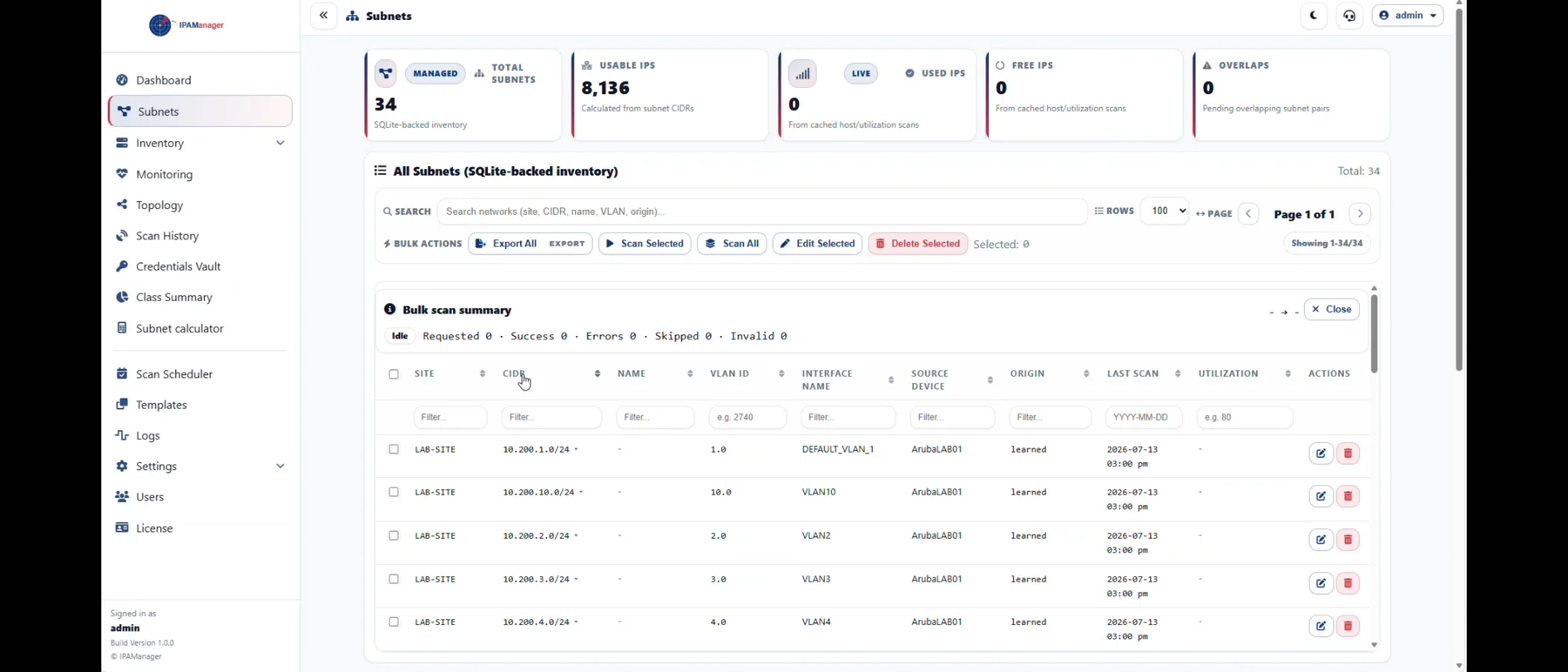Toggle dark mode moon icon

click(x=1313, y=16)
